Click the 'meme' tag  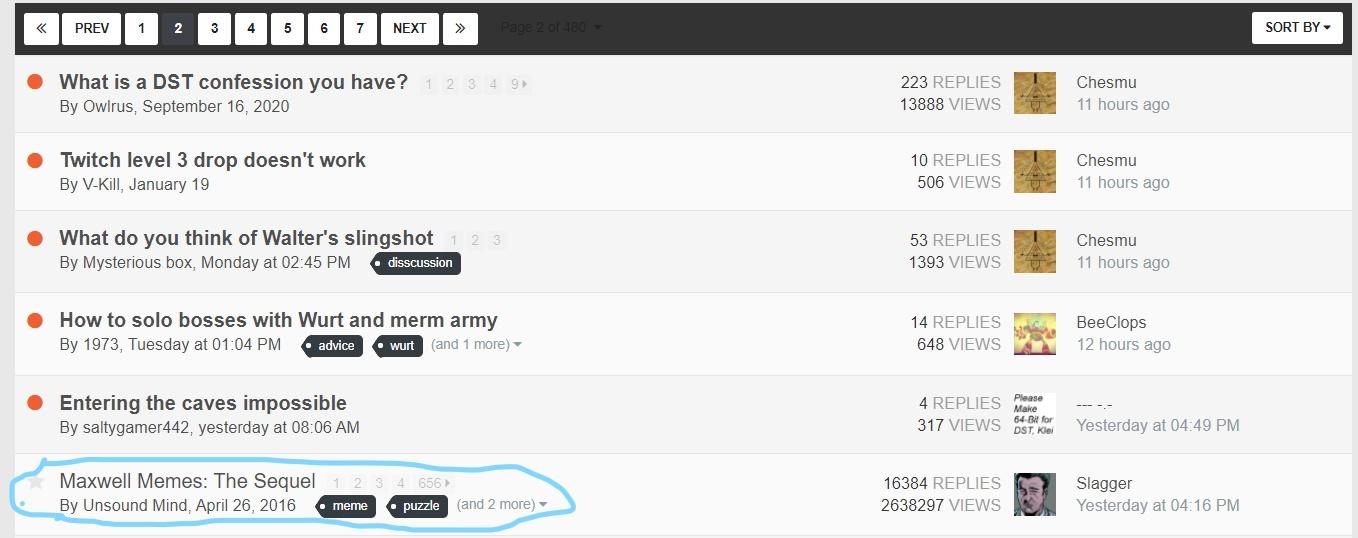346,506
